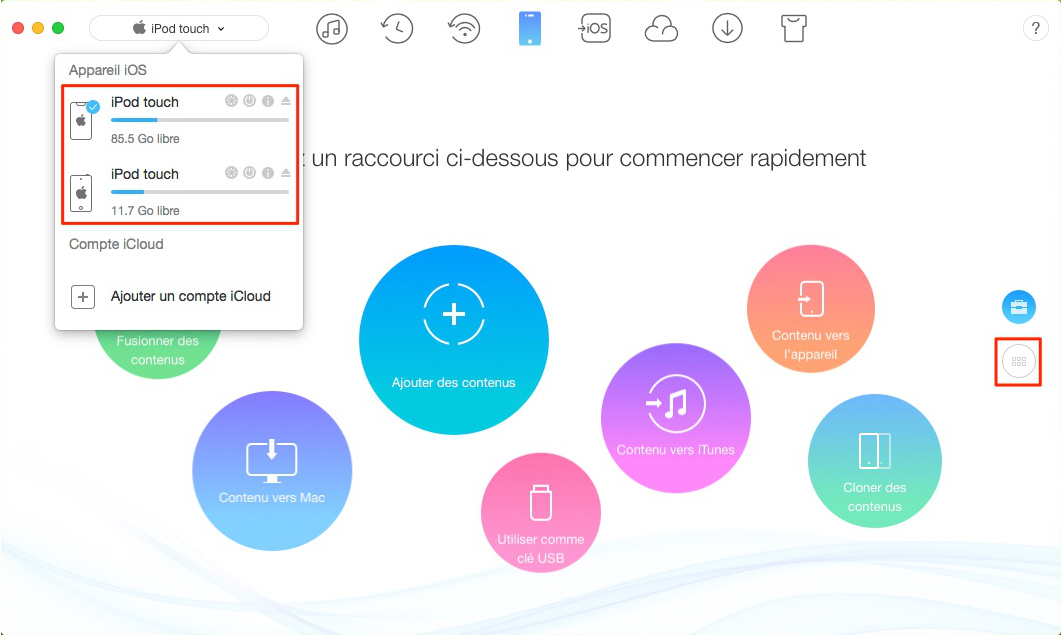Viewport: 1061px width, 636px height.
Task: Show info for the 85.5 Go iPod touch
Action: coord(268,101)
